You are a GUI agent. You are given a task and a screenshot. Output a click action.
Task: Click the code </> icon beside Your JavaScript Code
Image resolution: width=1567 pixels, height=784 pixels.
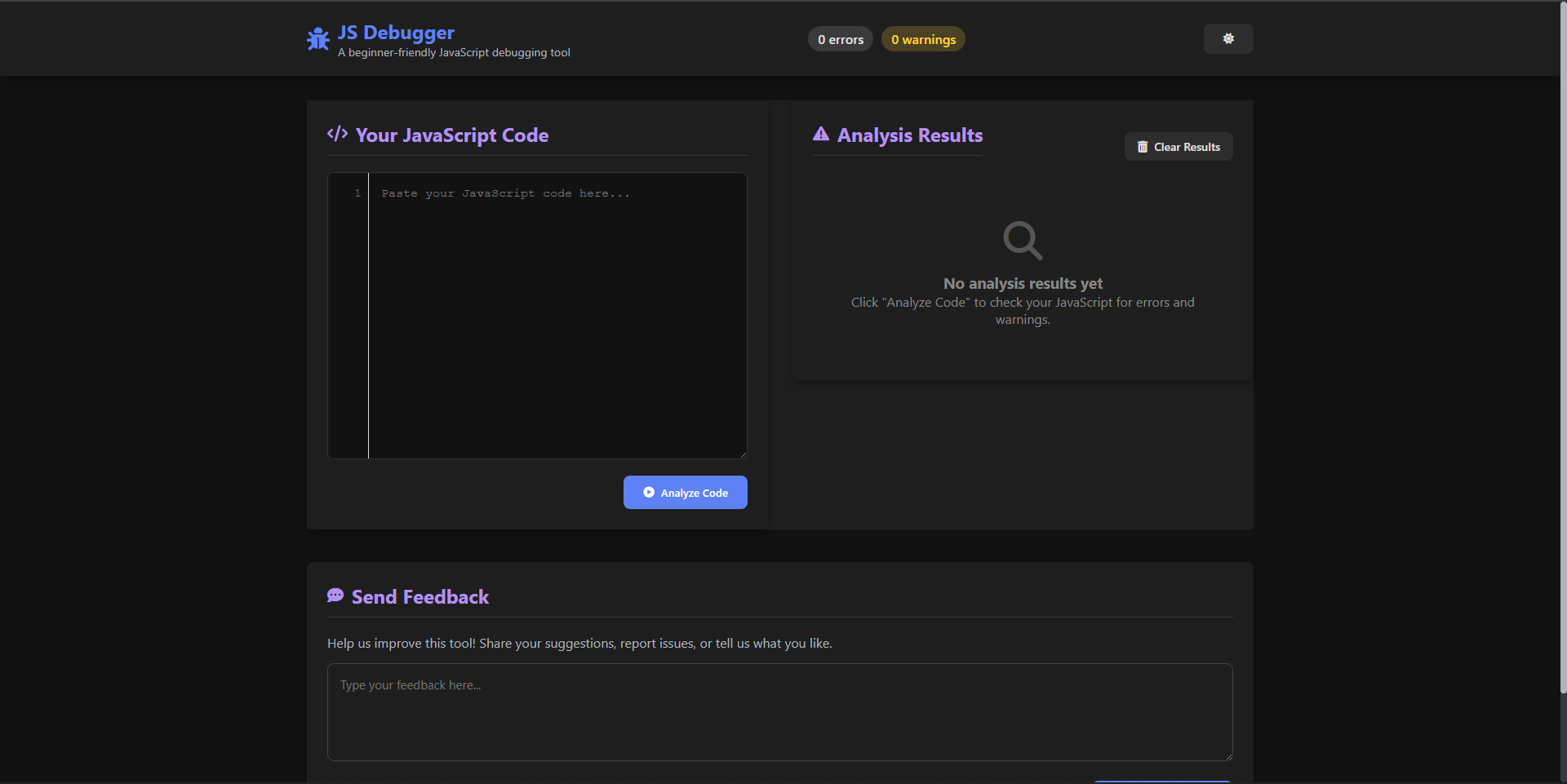point(336,134)
